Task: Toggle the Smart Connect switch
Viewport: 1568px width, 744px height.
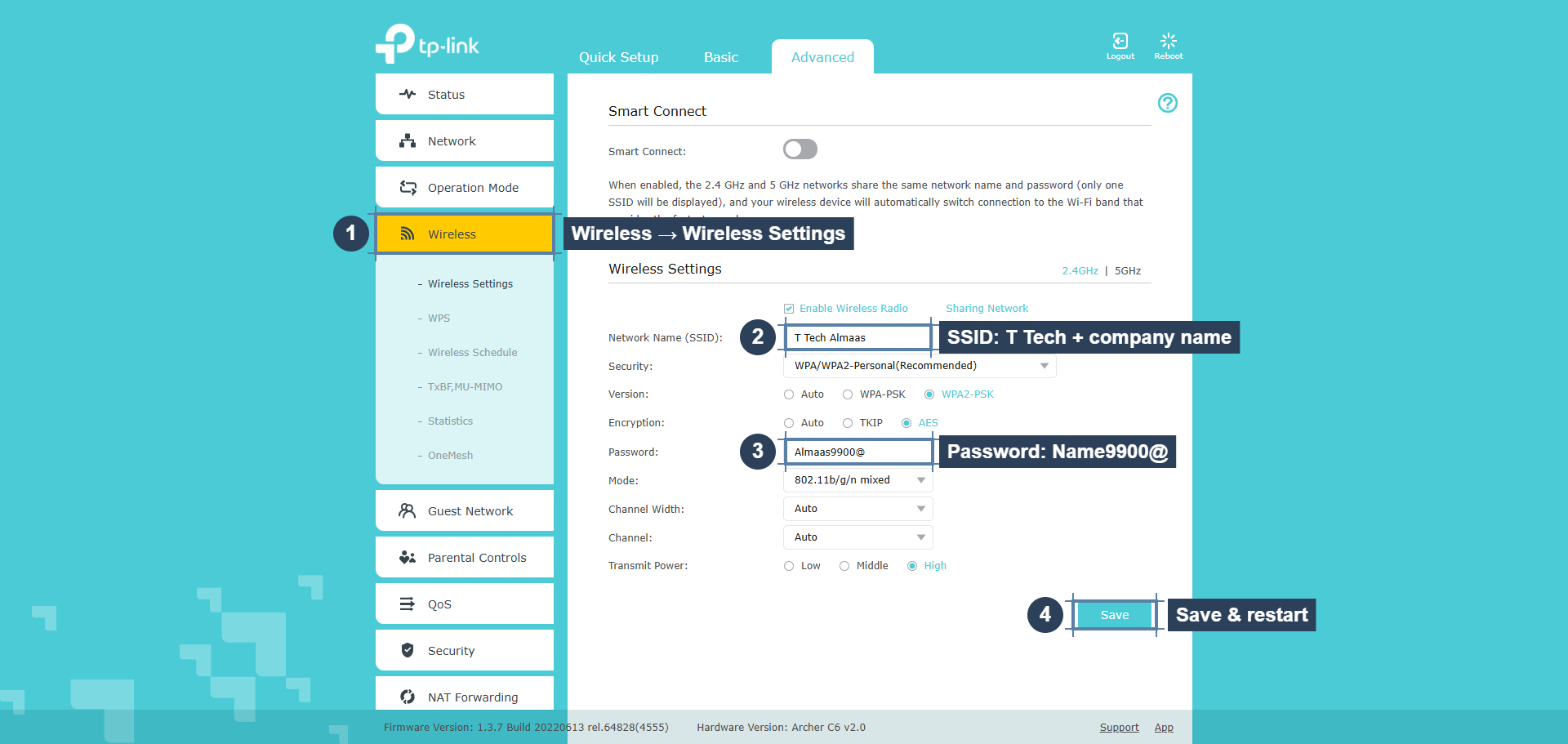Action: [800, 149]
